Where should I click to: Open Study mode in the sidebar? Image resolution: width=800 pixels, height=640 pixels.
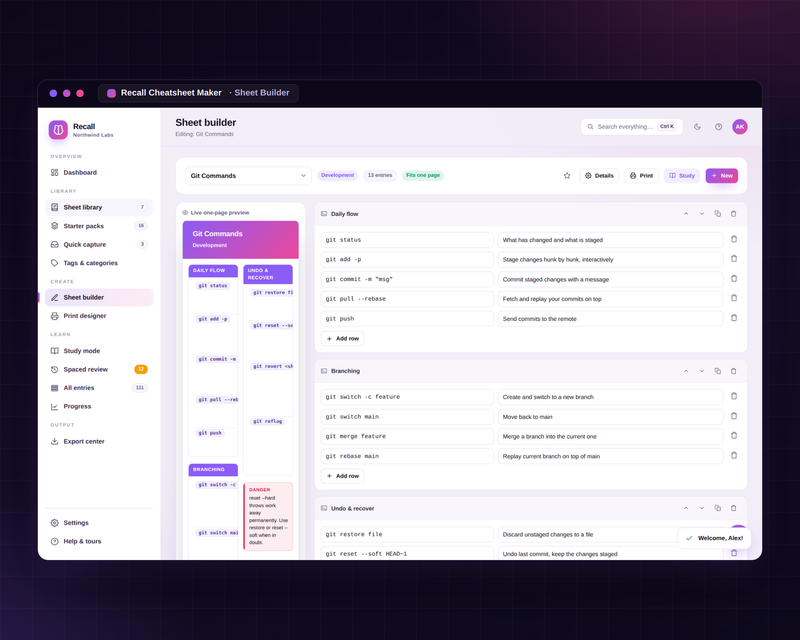(x=99, y=351)
